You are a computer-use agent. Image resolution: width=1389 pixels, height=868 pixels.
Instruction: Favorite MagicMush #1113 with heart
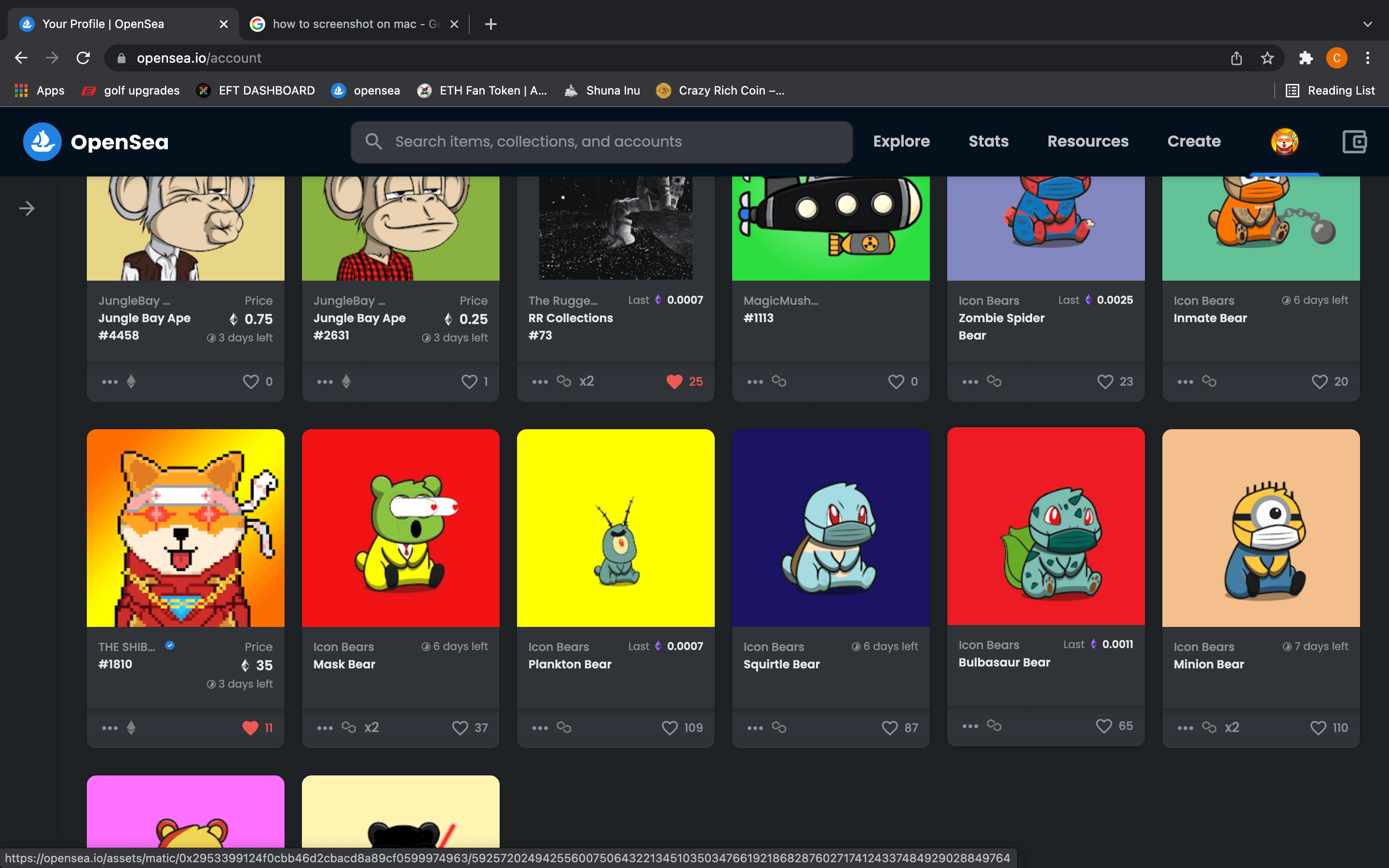point(896,382)
